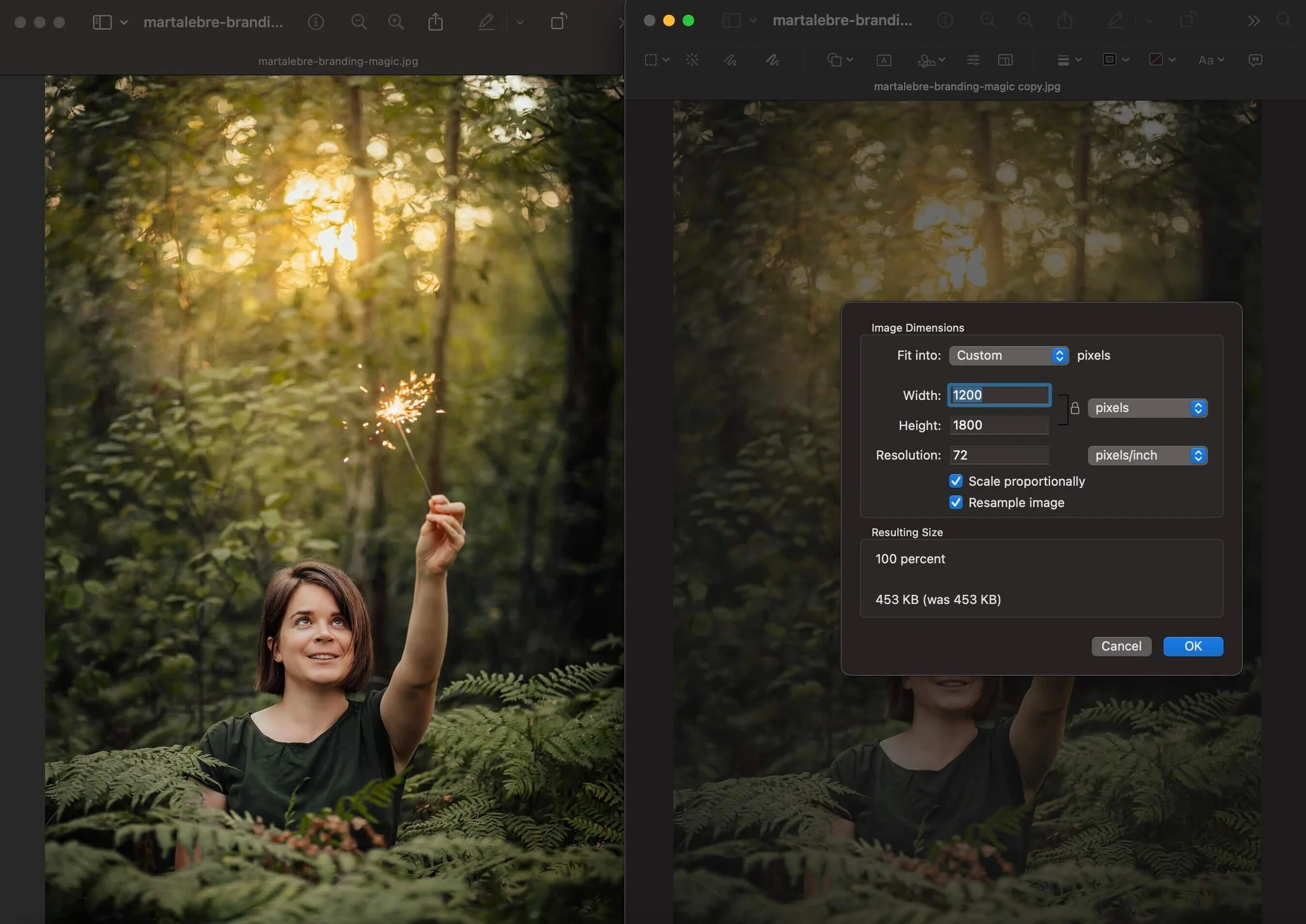
Task: Click the Rotate icon in left window
Action: pyautogui.click(x=558, y=22)
